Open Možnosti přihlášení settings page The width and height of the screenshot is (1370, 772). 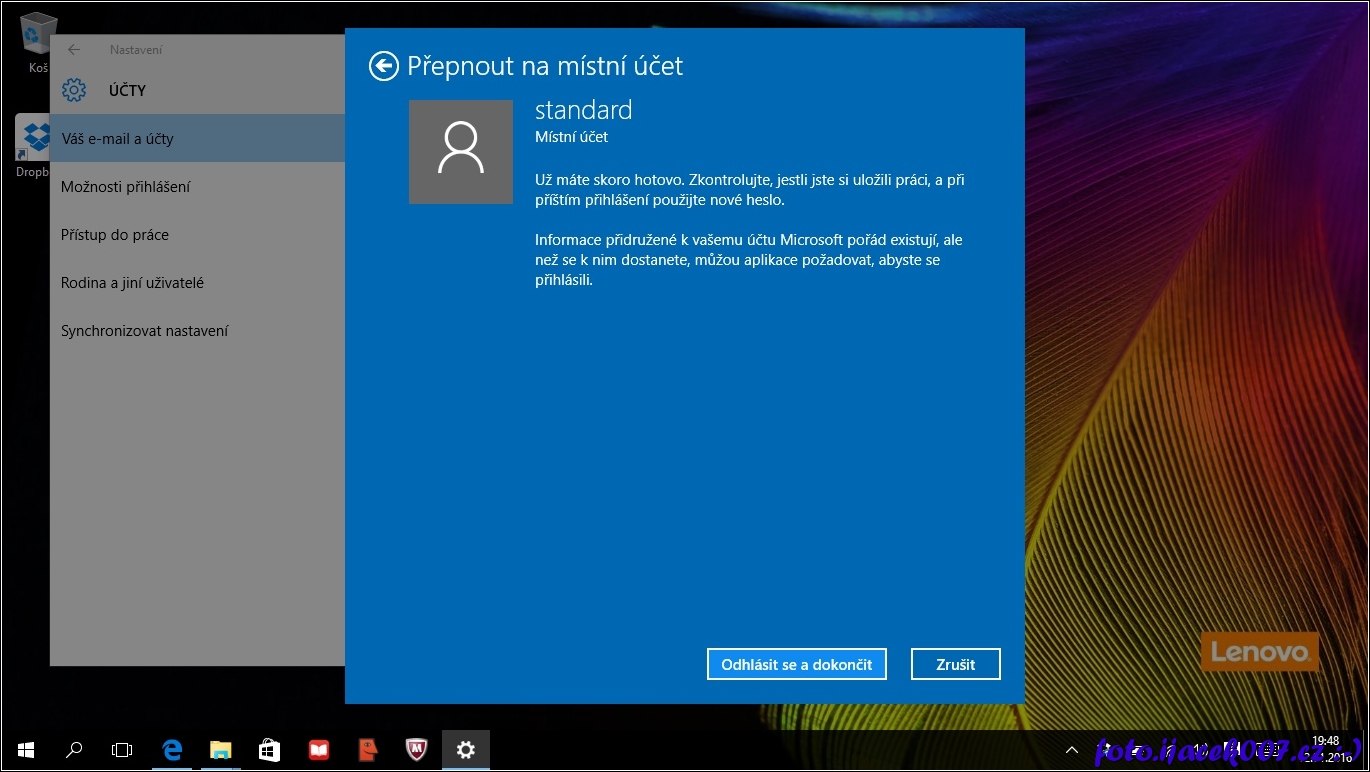coord(125,187)
